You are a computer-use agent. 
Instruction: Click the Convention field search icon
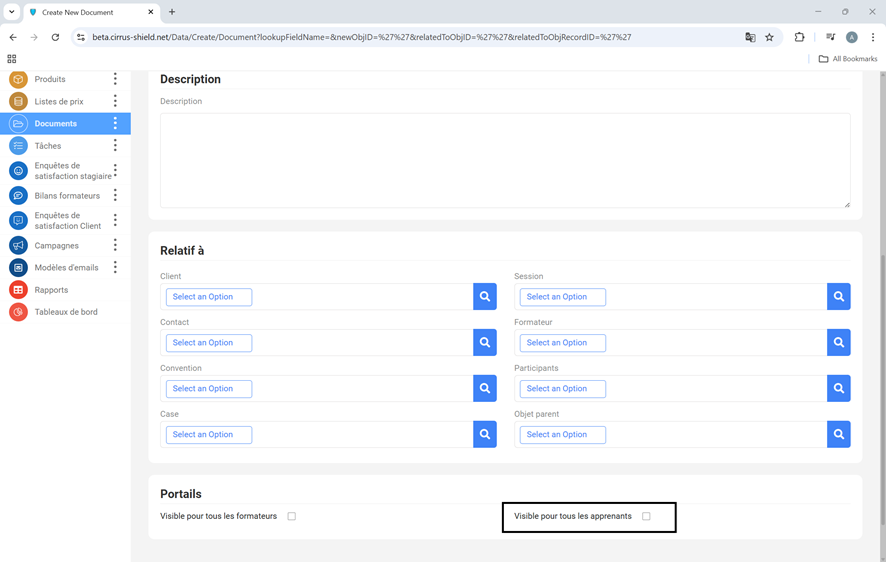pos(485,389)
